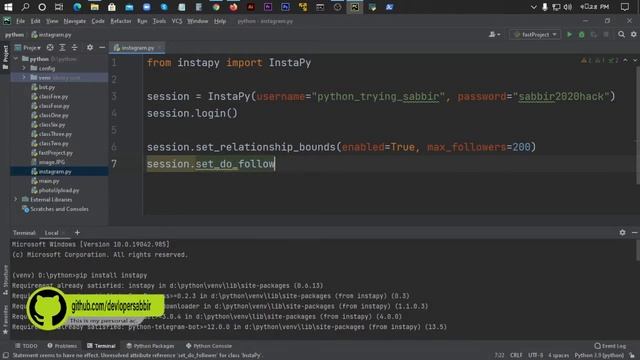Viewport: 640px width, 360px height.
Task: Open the volume control in system tray
Action: point(567,7)
